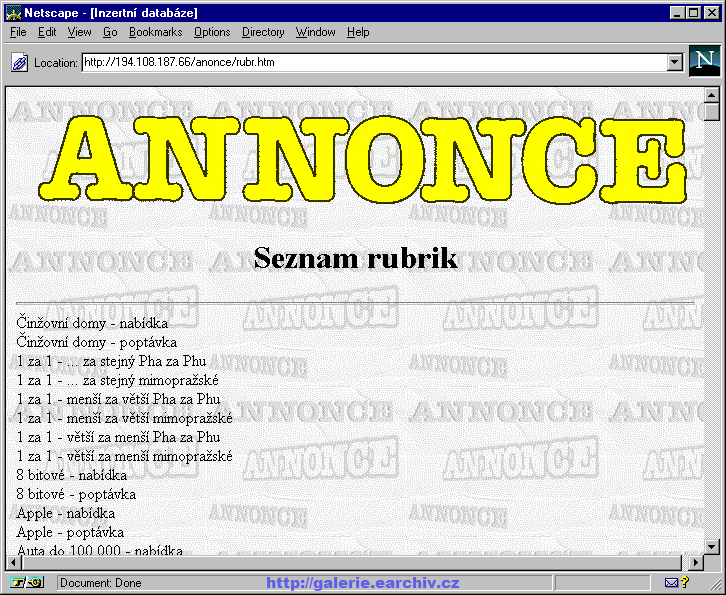Select '1 za 1 - větší za menší Pha za Phu'
The width and height of the screenshot is (726, 595).
(118, 437)
